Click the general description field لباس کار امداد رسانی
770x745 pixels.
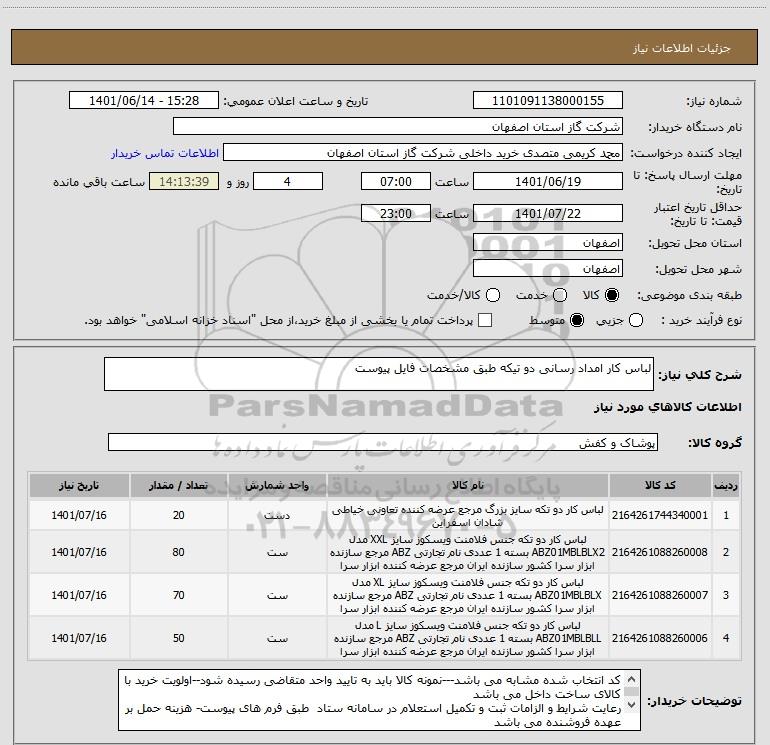pos(379,374)
